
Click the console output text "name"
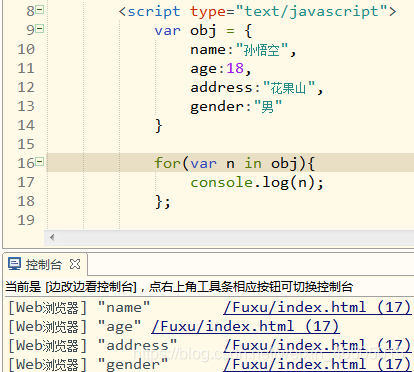point(124,307)
